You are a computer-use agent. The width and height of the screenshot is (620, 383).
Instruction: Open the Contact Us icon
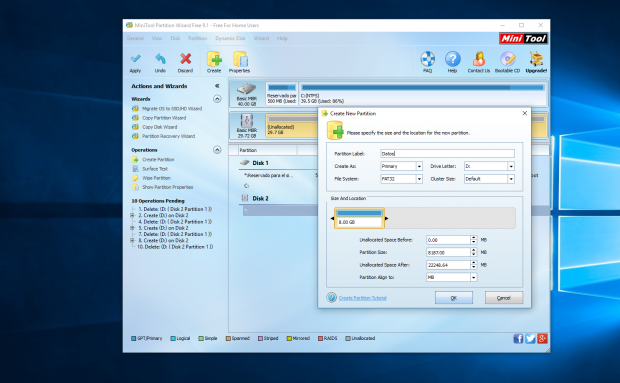479,59
